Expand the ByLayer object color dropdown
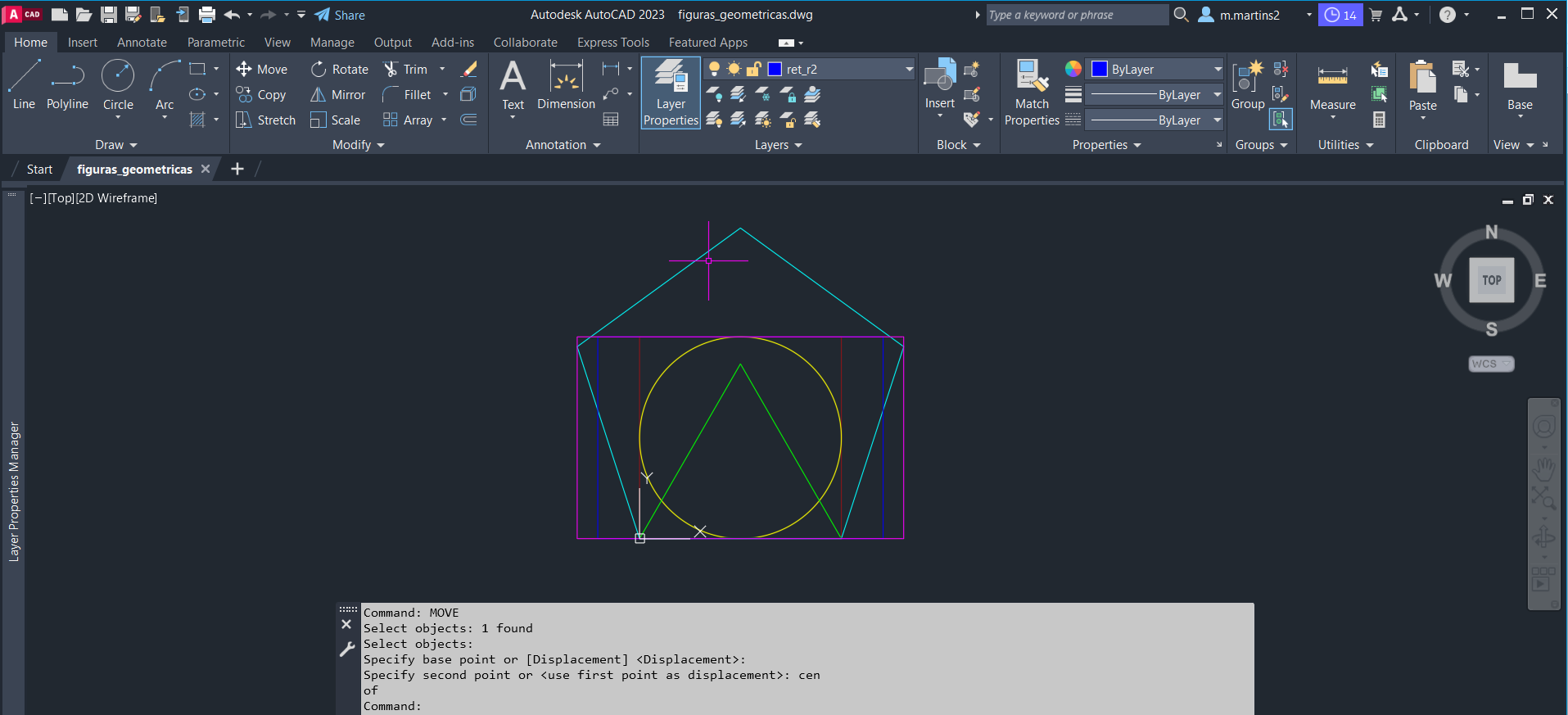Viewport: 1568px width, 715px height. (1217, 70)
